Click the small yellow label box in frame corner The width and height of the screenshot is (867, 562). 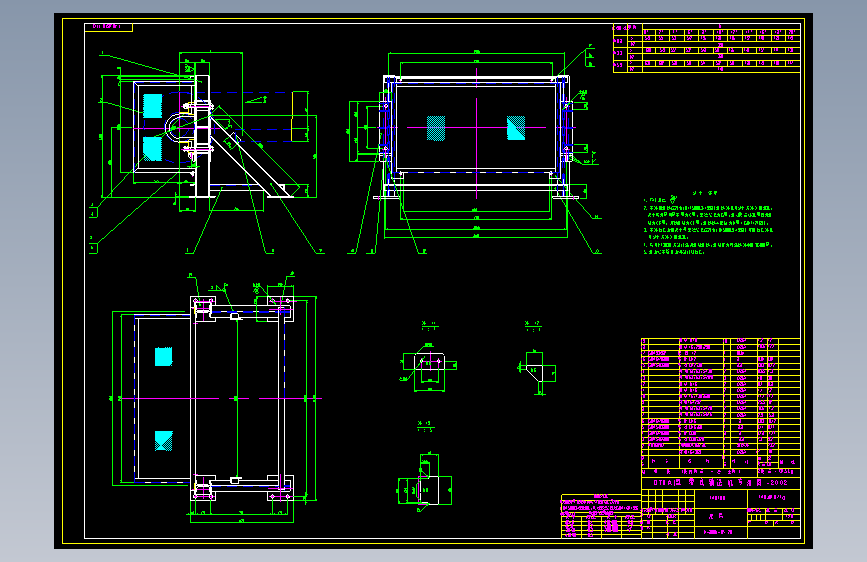108,27
